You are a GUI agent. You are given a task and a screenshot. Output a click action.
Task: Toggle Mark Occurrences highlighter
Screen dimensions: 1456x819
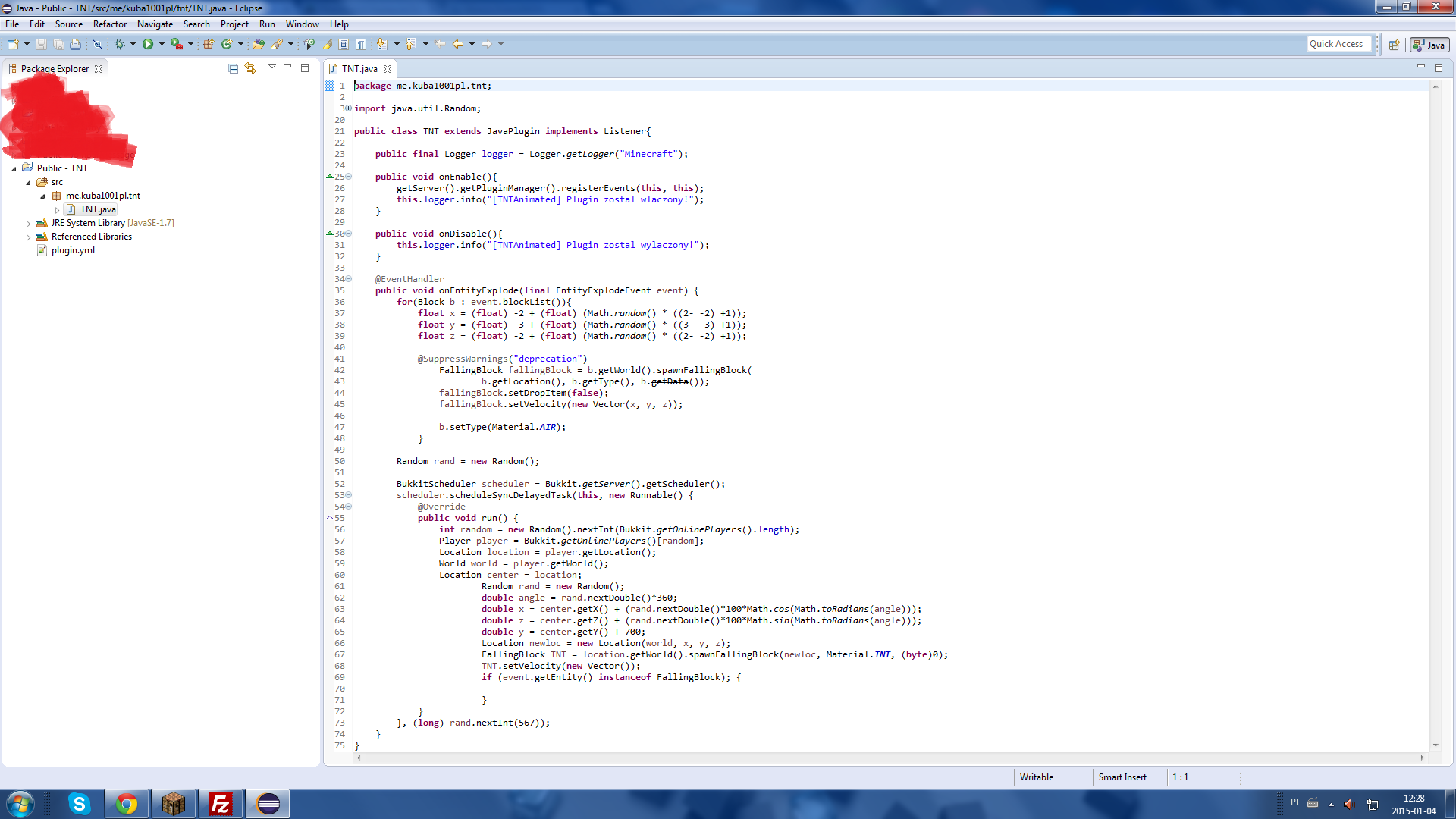point(327,44)
